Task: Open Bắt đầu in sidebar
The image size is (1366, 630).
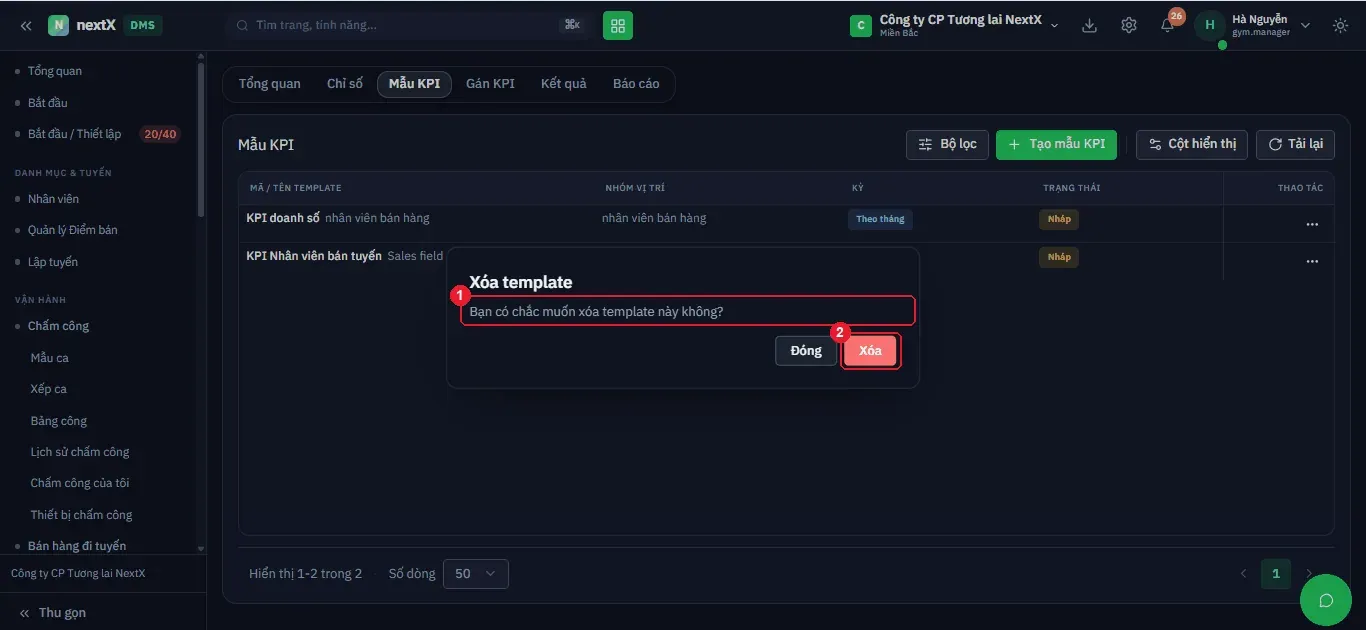Action: click(x=48, y=103)
